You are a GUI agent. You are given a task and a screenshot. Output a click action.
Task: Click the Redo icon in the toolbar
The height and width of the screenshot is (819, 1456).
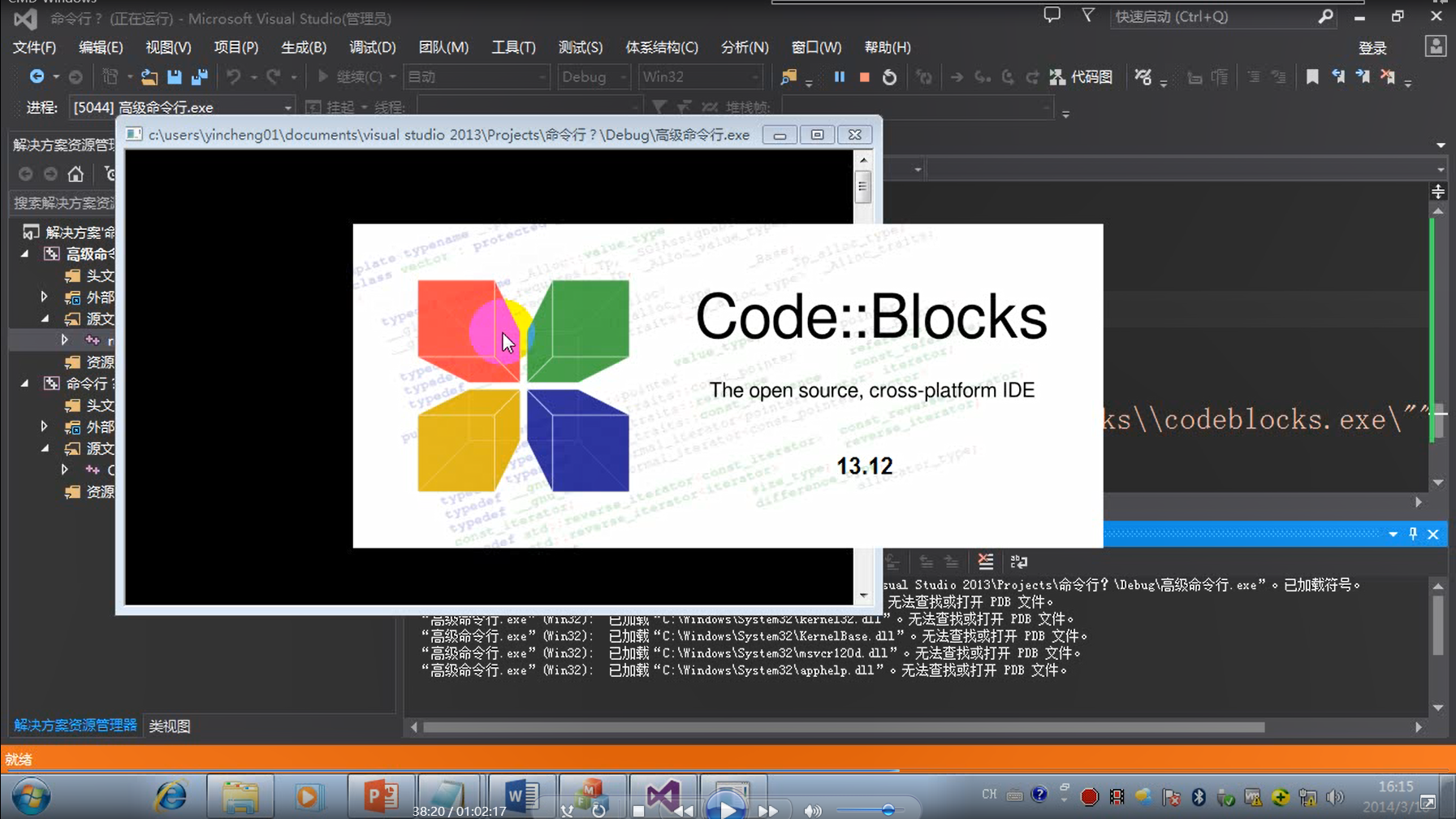(x=274, y=77)
